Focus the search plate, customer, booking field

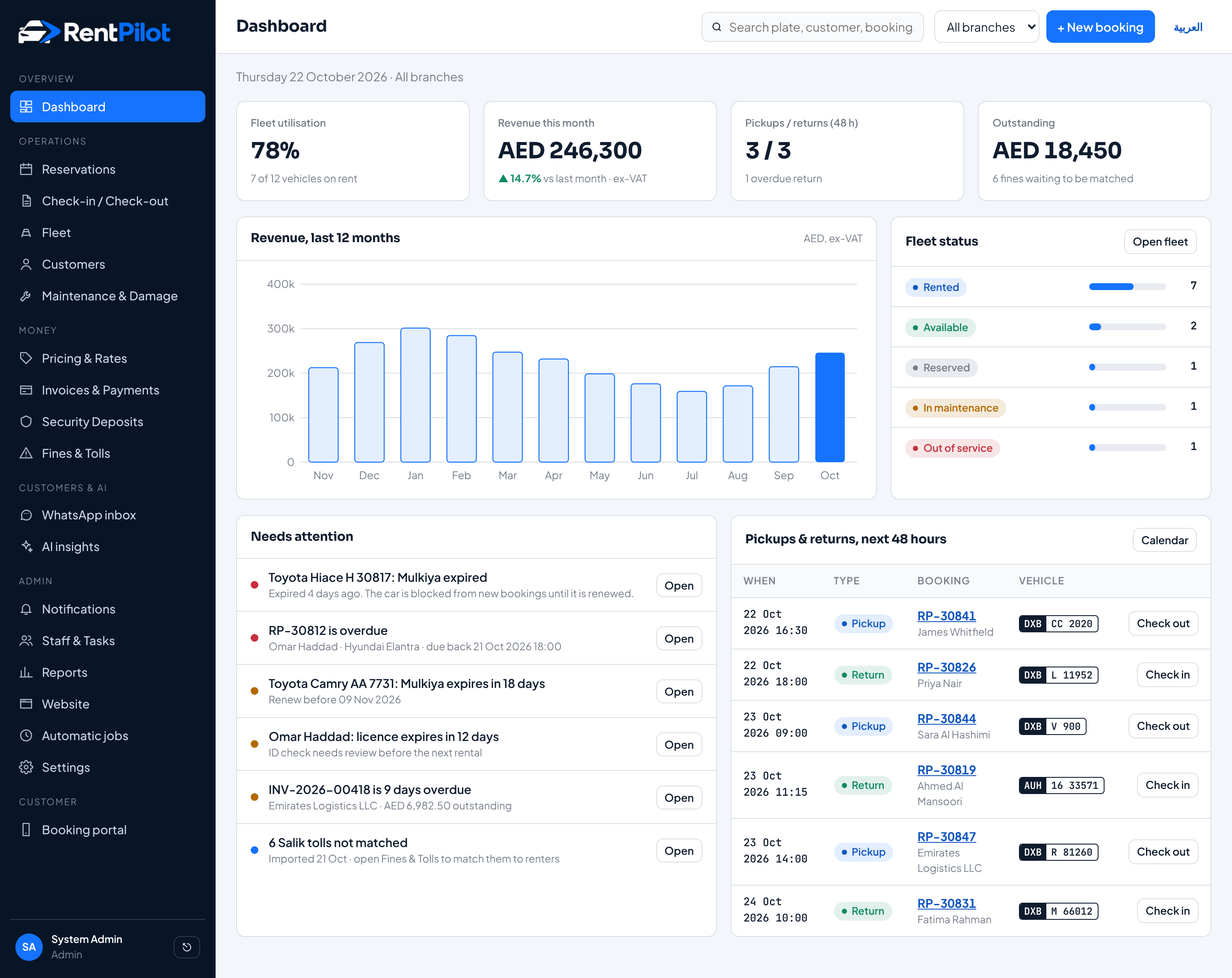813,27
